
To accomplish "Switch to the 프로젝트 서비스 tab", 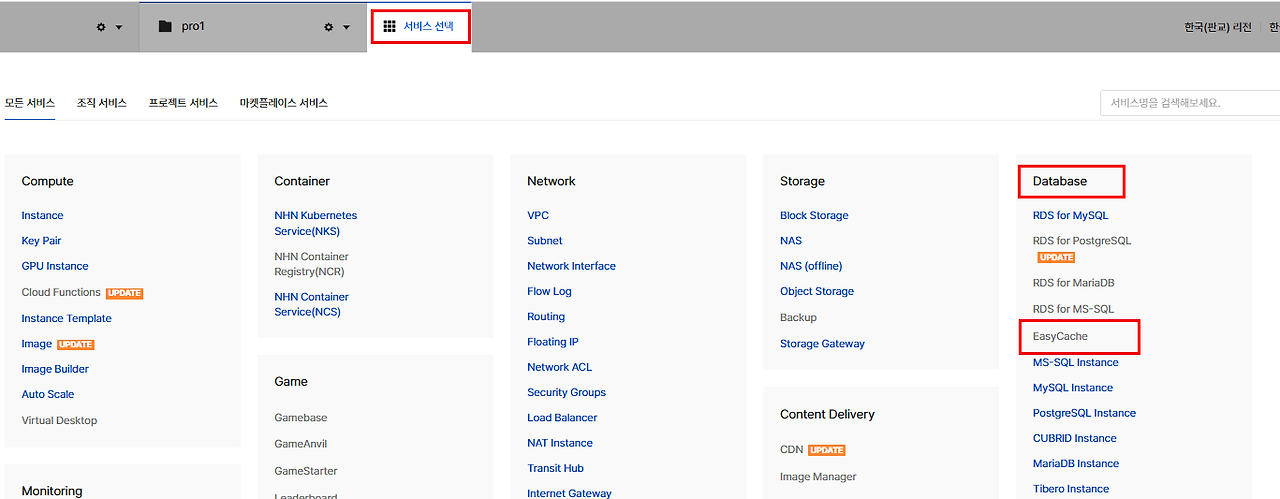I will [x=183, y=103].
